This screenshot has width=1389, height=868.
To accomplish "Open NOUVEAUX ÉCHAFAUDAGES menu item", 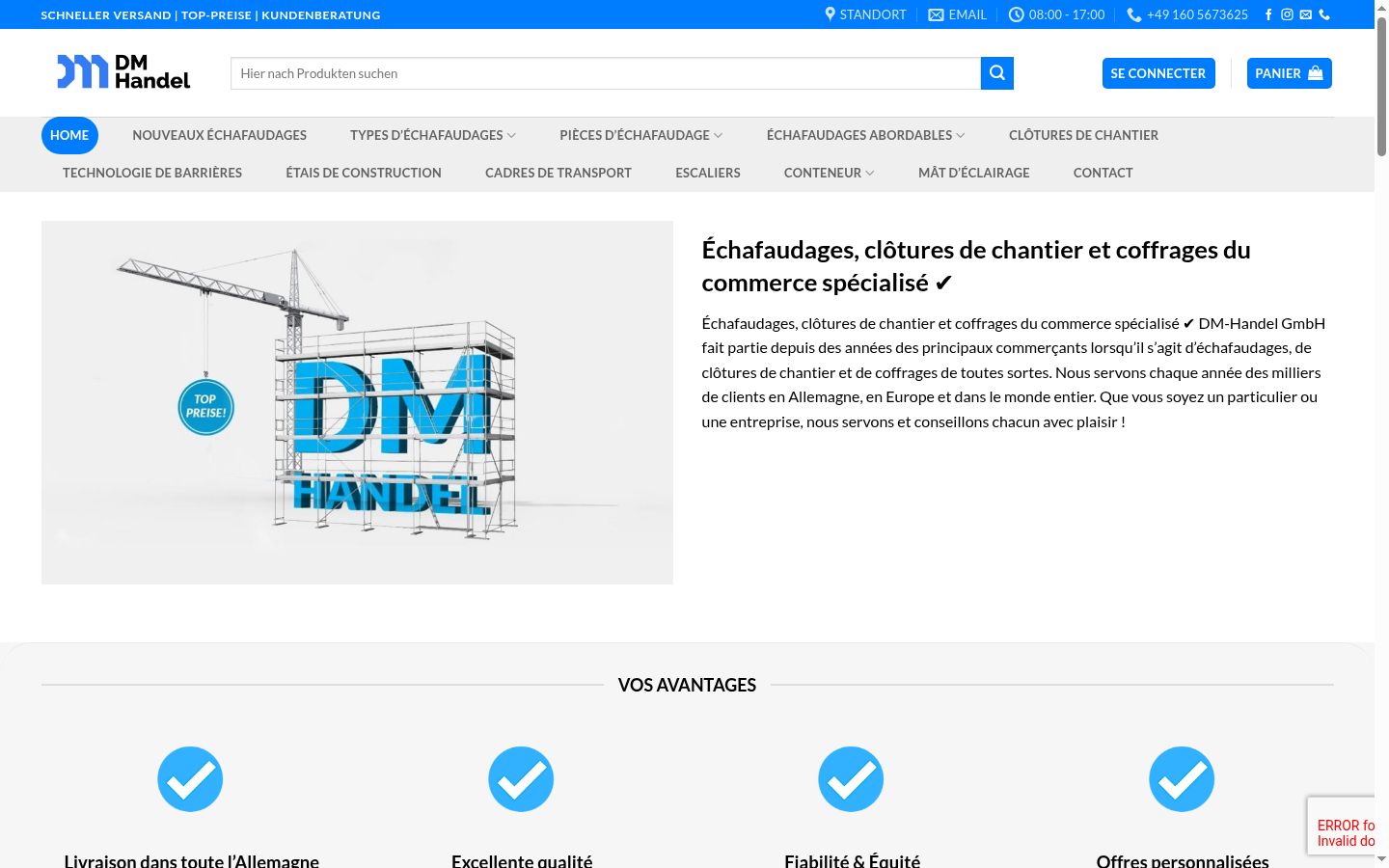I will tap(219, 135).
